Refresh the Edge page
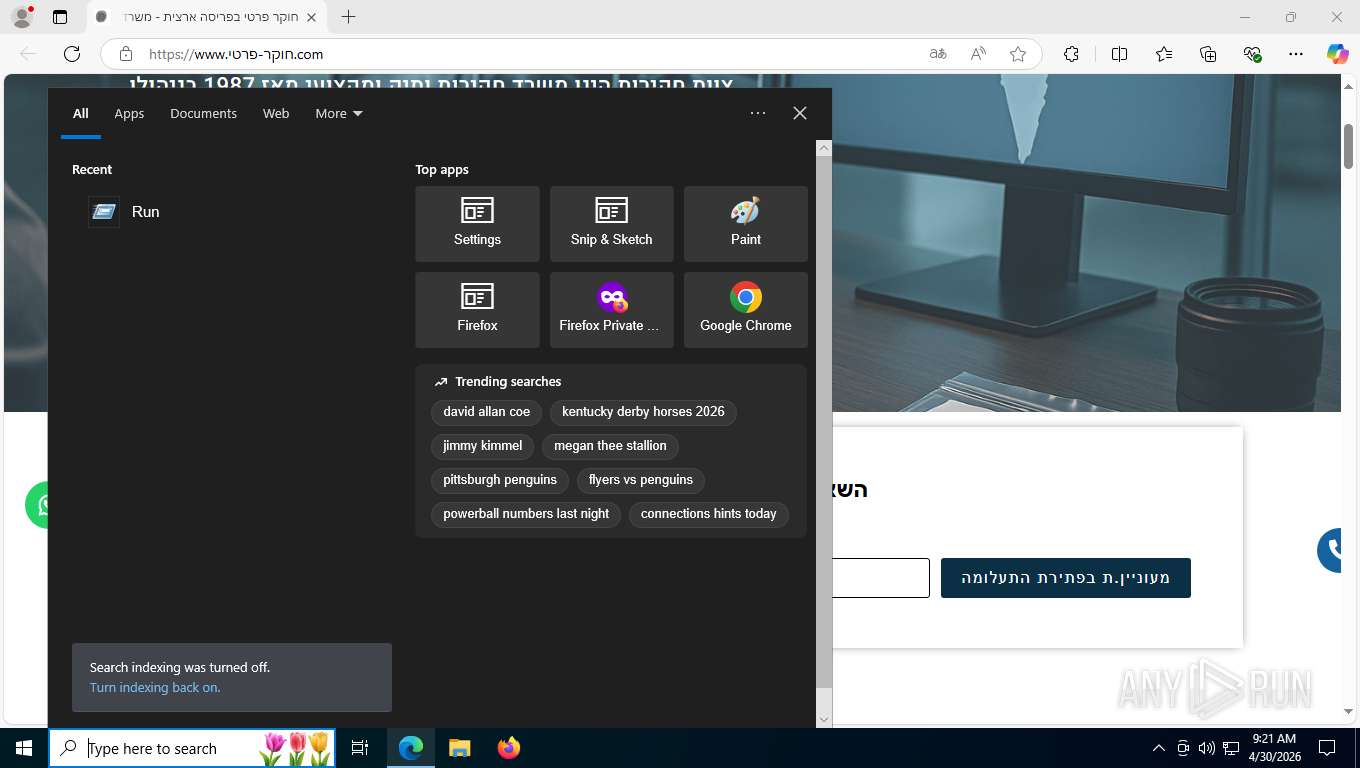 coord(72,54)
